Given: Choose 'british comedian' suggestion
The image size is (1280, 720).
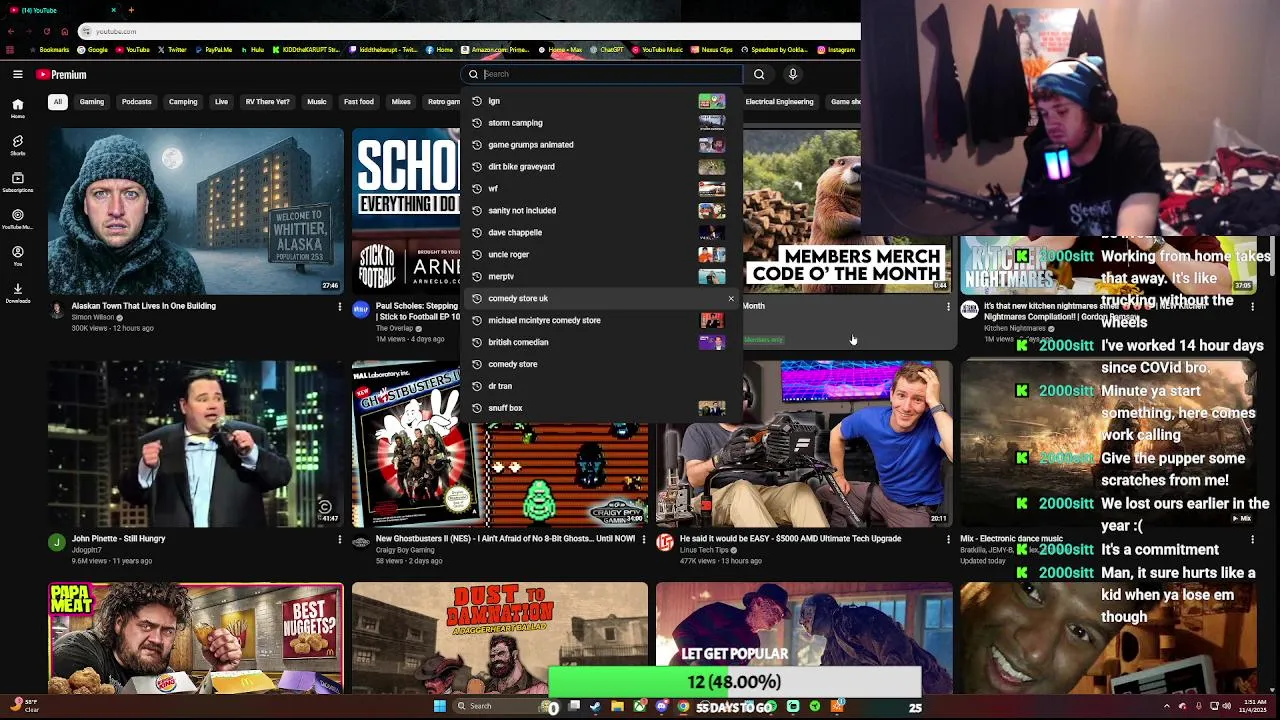Looking at the screenshot, I should [x=603, y=343].
